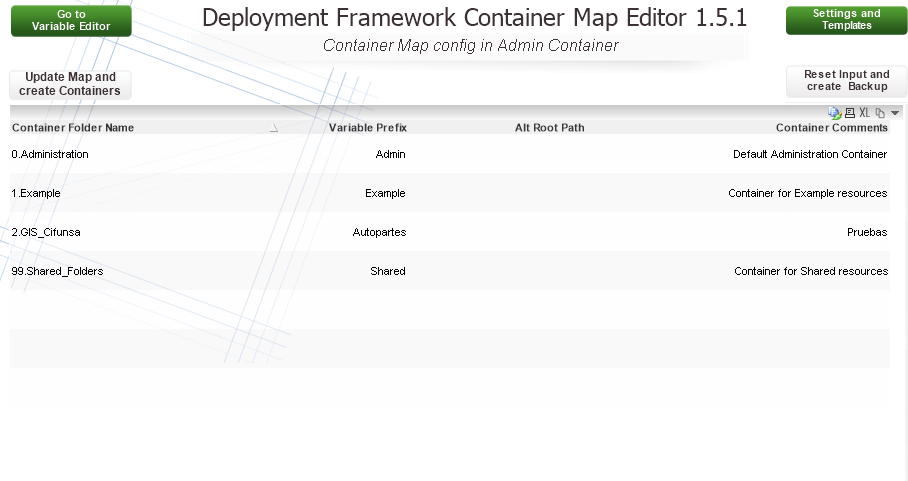The height and width of the screenshot is (481, 908).
Task: Click the Pruebas comment cell
Action: pos(866,232)
